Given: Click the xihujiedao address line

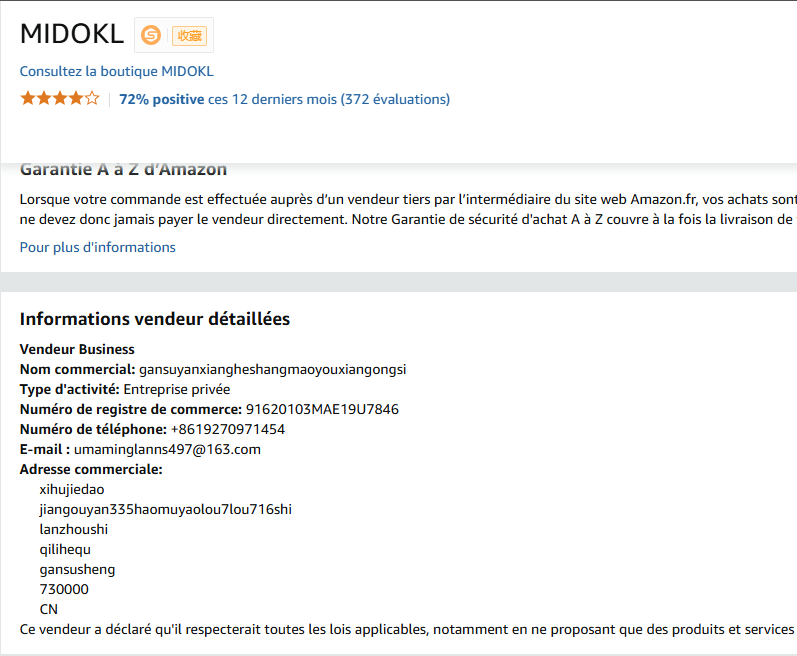Looking at the screenshot, I should click(x=72, y=489).
